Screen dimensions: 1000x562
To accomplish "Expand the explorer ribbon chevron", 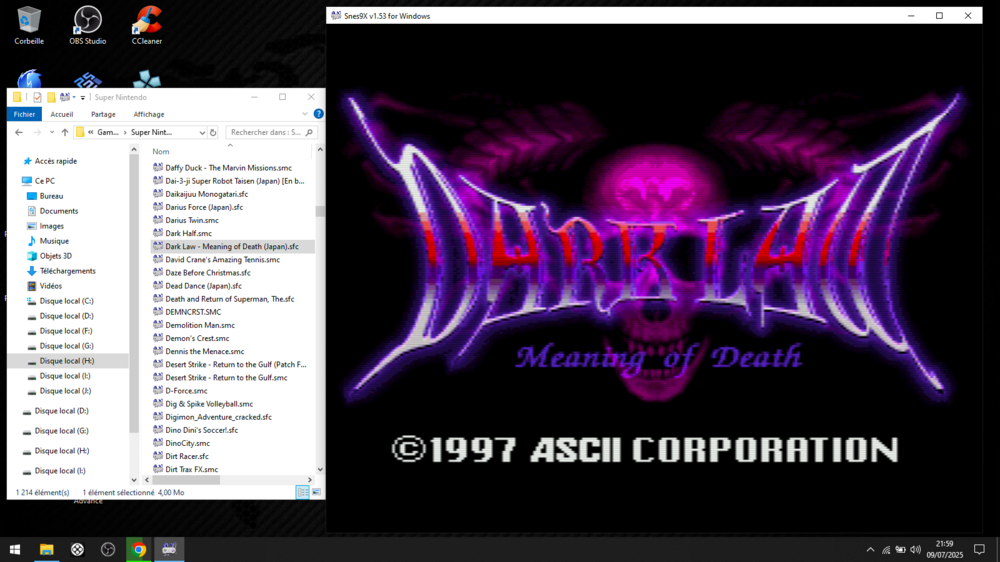I will point(304,114).
